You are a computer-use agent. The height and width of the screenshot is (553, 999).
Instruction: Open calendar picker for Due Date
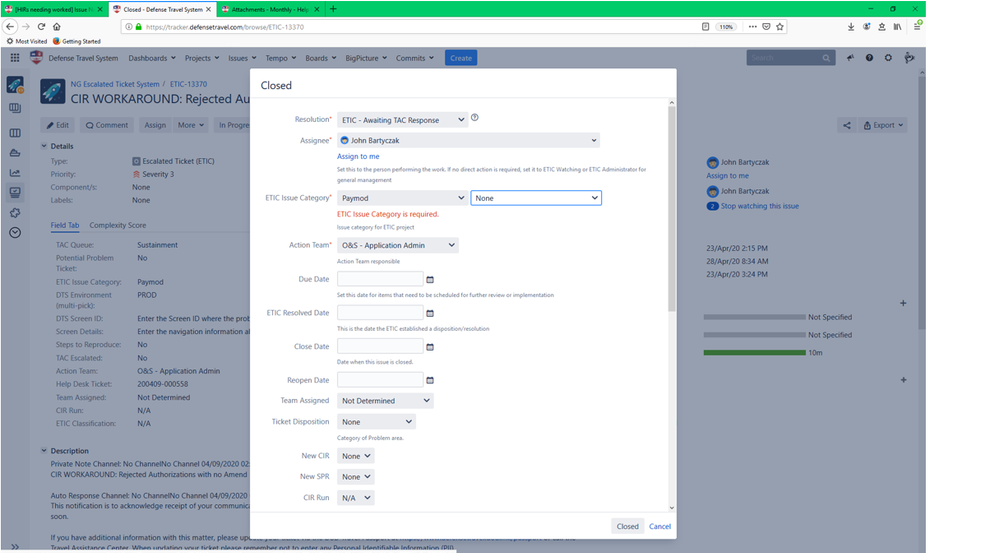(x=430, y=280)
